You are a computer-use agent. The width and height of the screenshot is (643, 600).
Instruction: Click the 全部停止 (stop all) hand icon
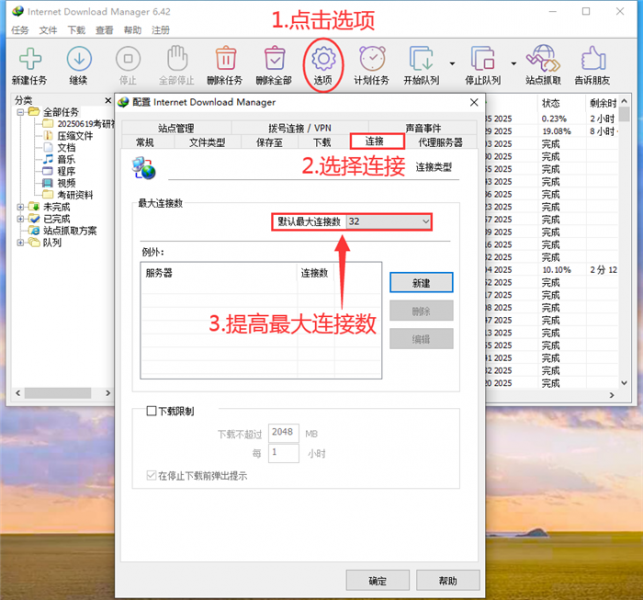pyautogui.click(x=177, y=58)
